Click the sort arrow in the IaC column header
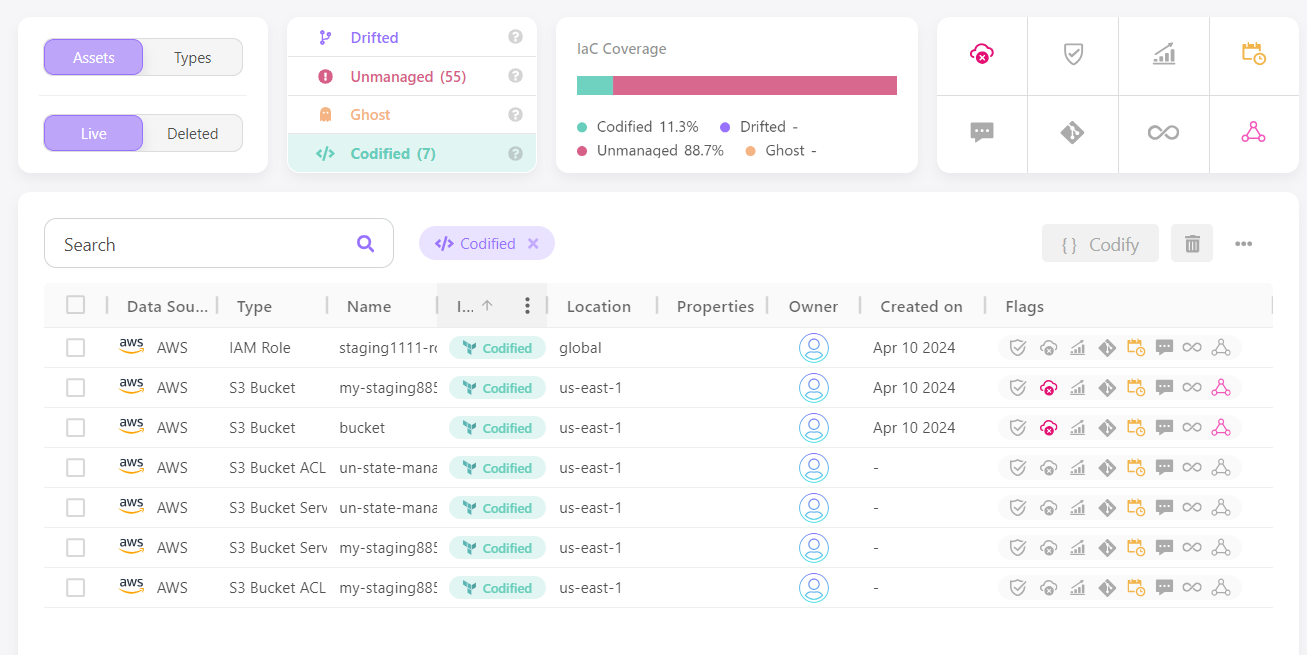 coord(487,306)
